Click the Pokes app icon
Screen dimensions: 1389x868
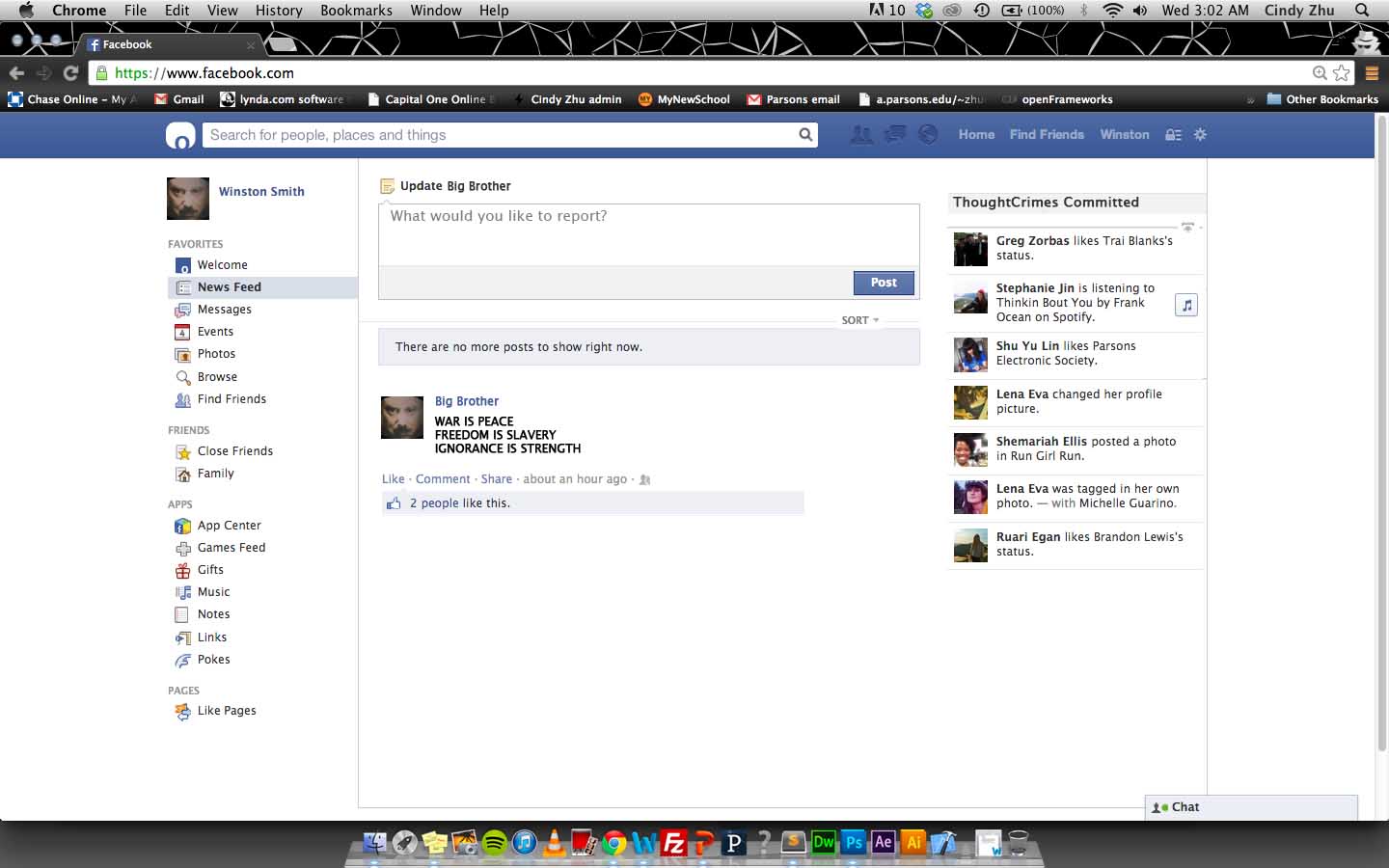point(182,660)
